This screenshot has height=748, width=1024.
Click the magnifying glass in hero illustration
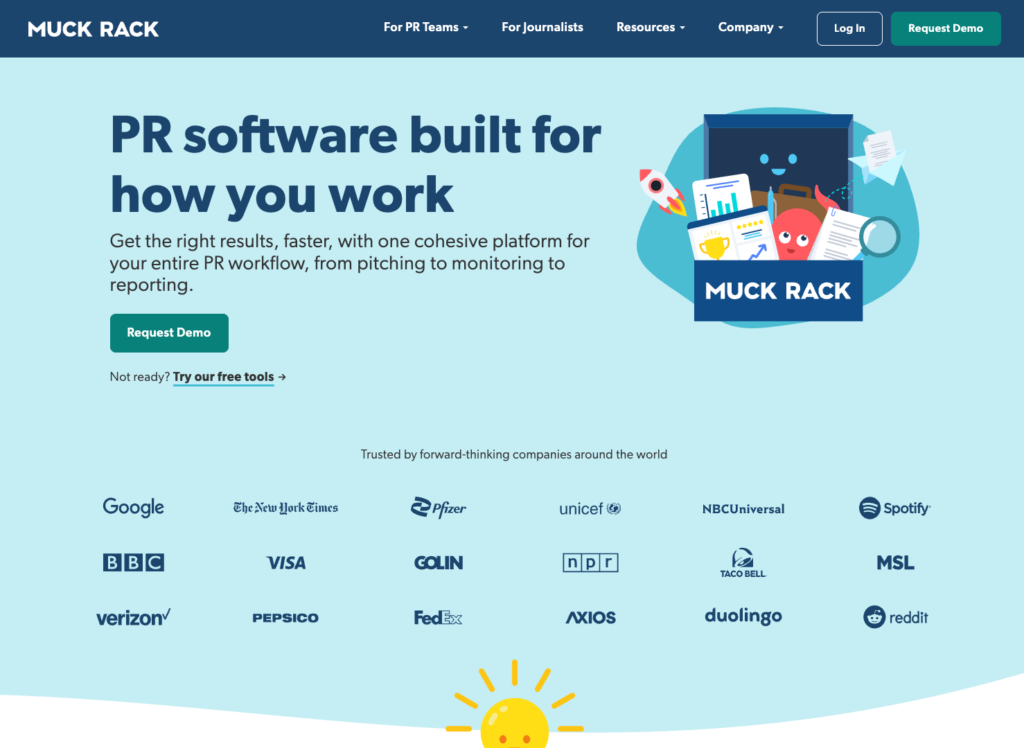pyautogui.click(x=878, y=238)
